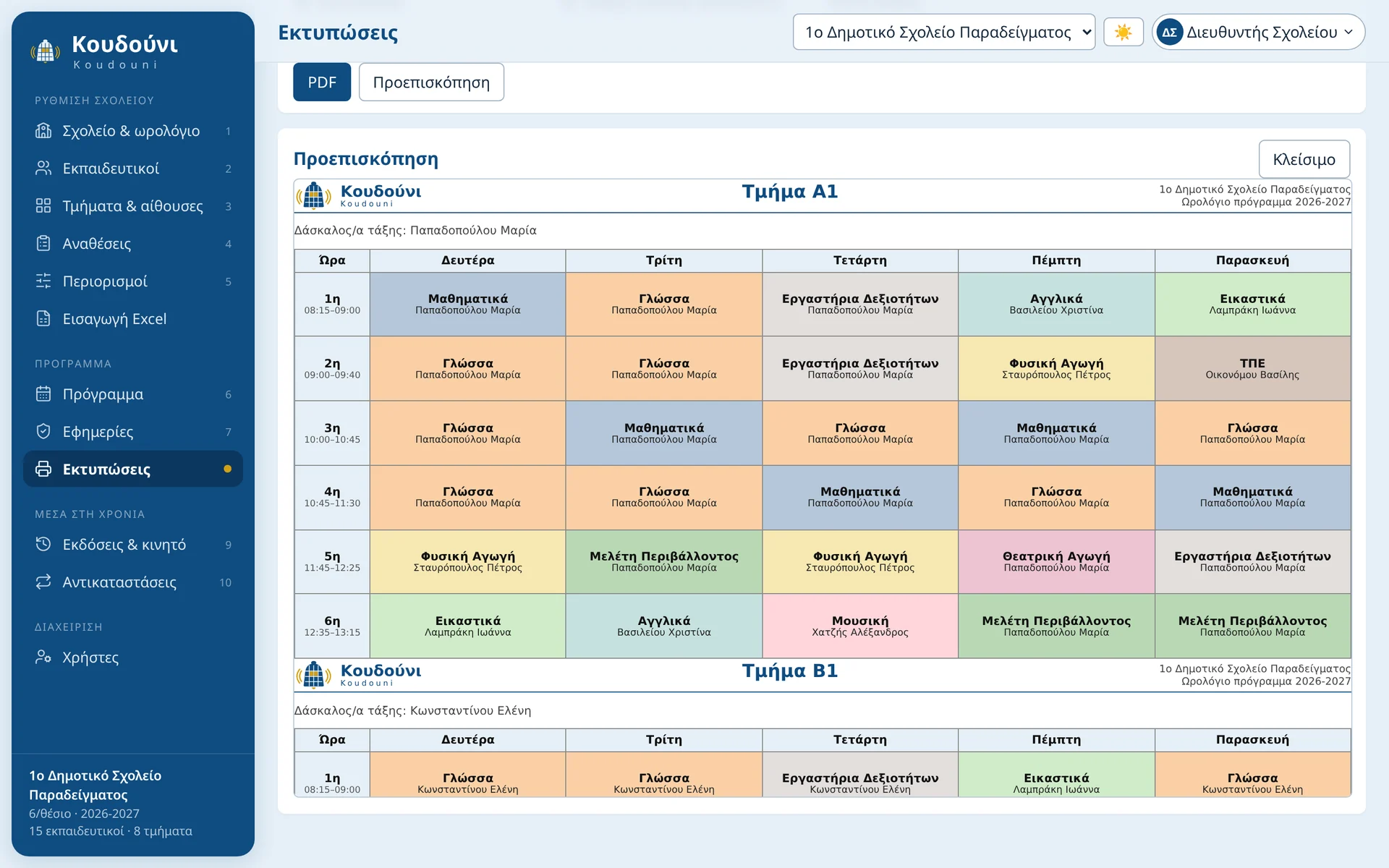Click the Δάσκαλος/α τάξης: Κωνσταντίνου Ελένη line
The image size is (1389, 868).
point(412,711)
